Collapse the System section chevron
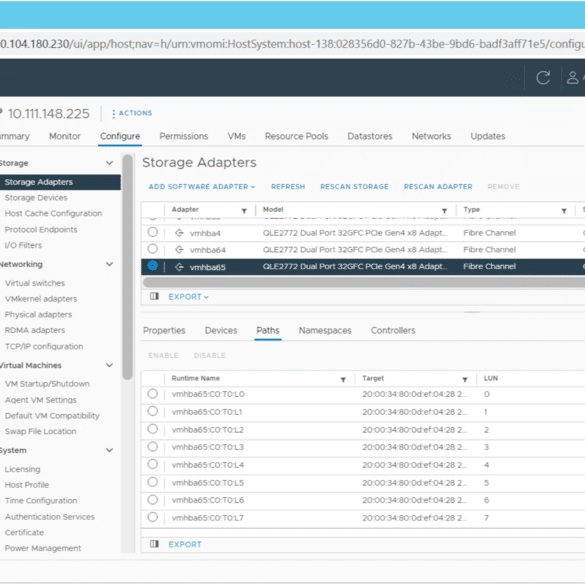This screenshot has height=585, width=585. 109,450
